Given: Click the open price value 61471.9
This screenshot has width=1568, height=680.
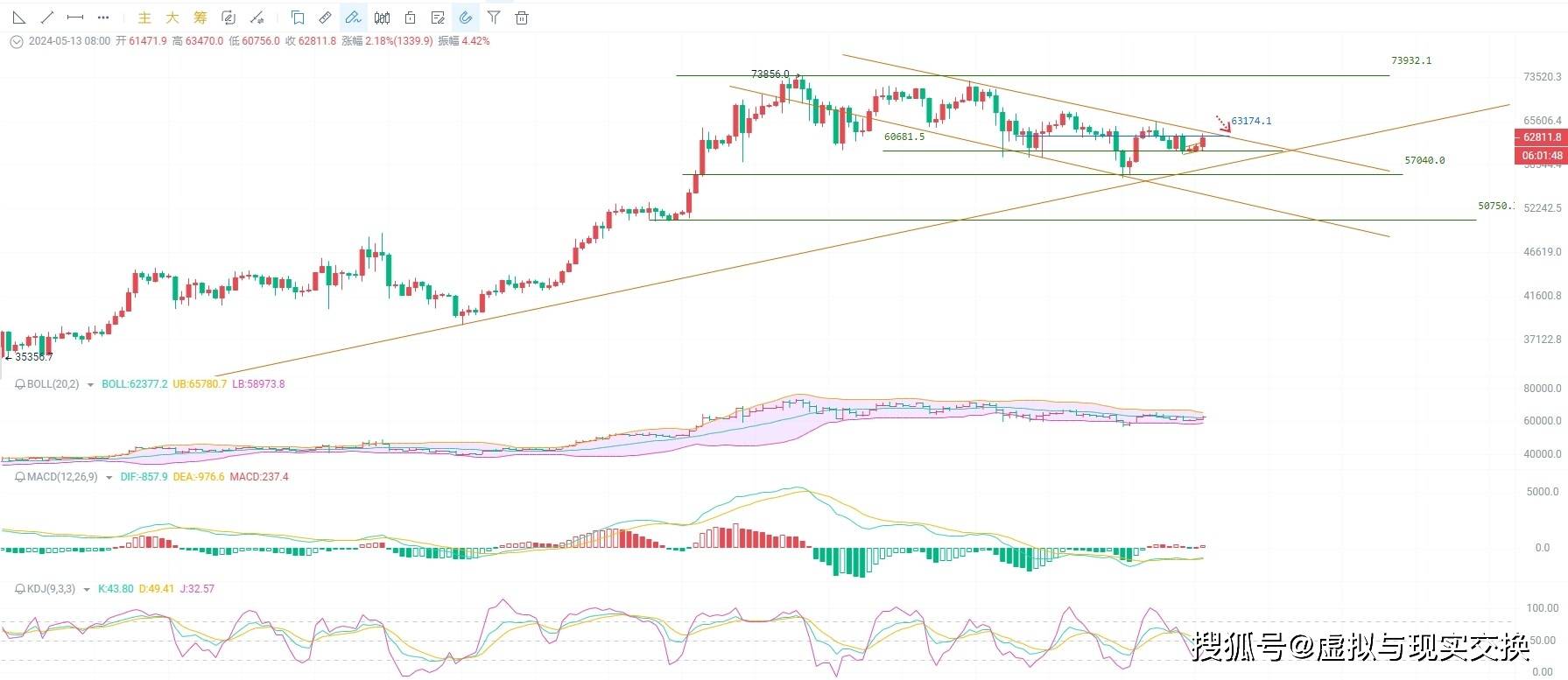Looking at the screenshot, I should 148,41.
